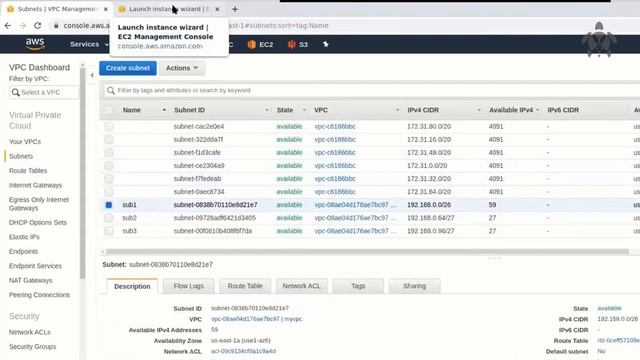This screenshot has height=360, width=640.
Task: Open Route Tables in sidebar
Action: coord(28,171)
